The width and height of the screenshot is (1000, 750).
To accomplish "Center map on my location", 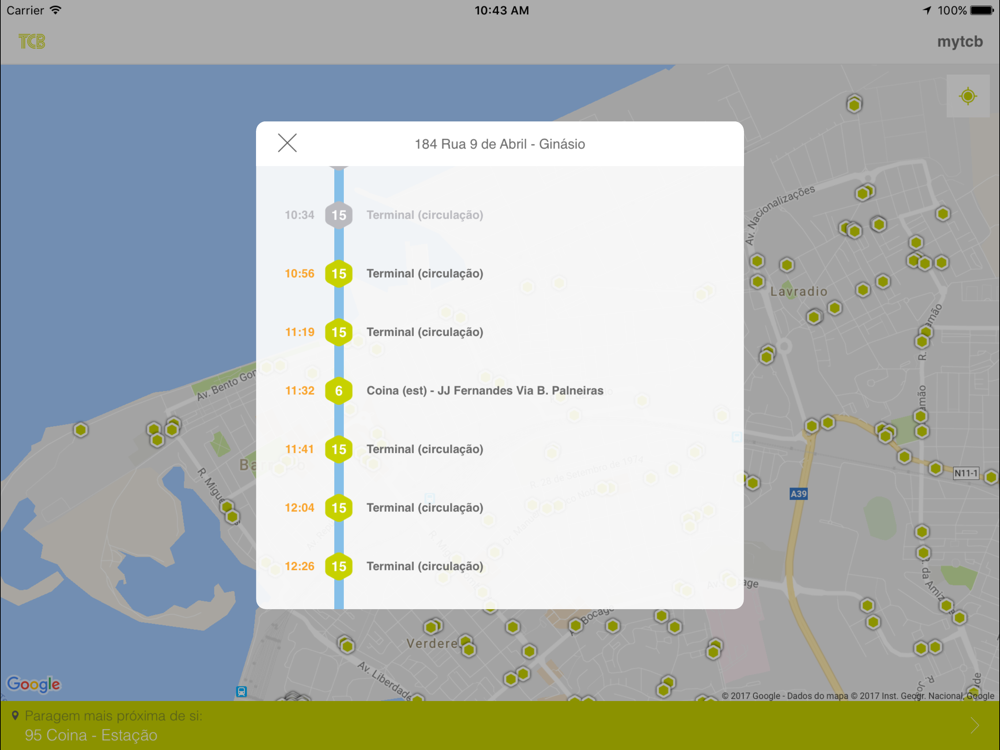I will [x=968, y=96].
